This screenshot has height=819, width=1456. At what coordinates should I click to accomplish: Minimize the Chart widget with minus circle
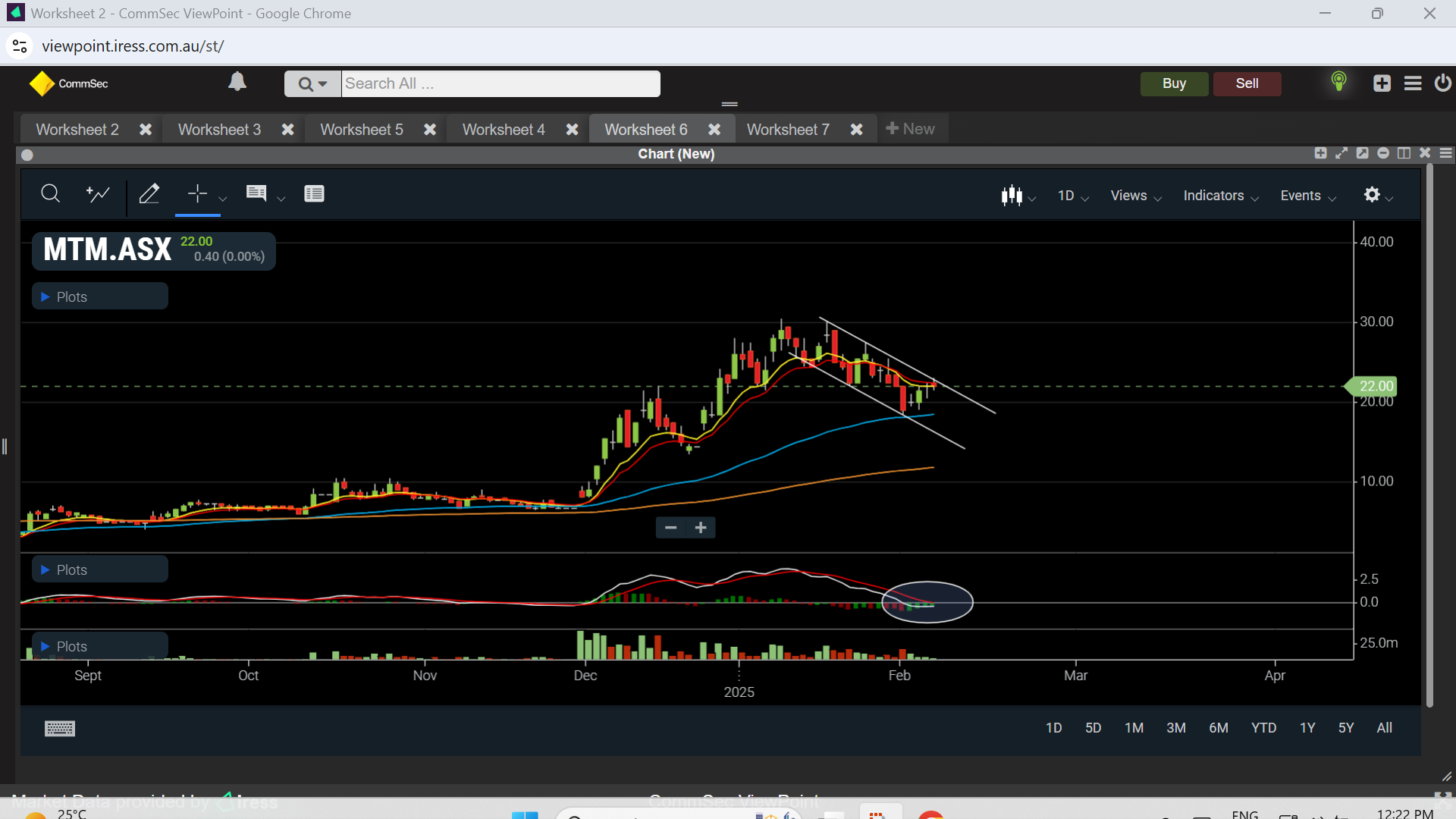coord(1383,153)
